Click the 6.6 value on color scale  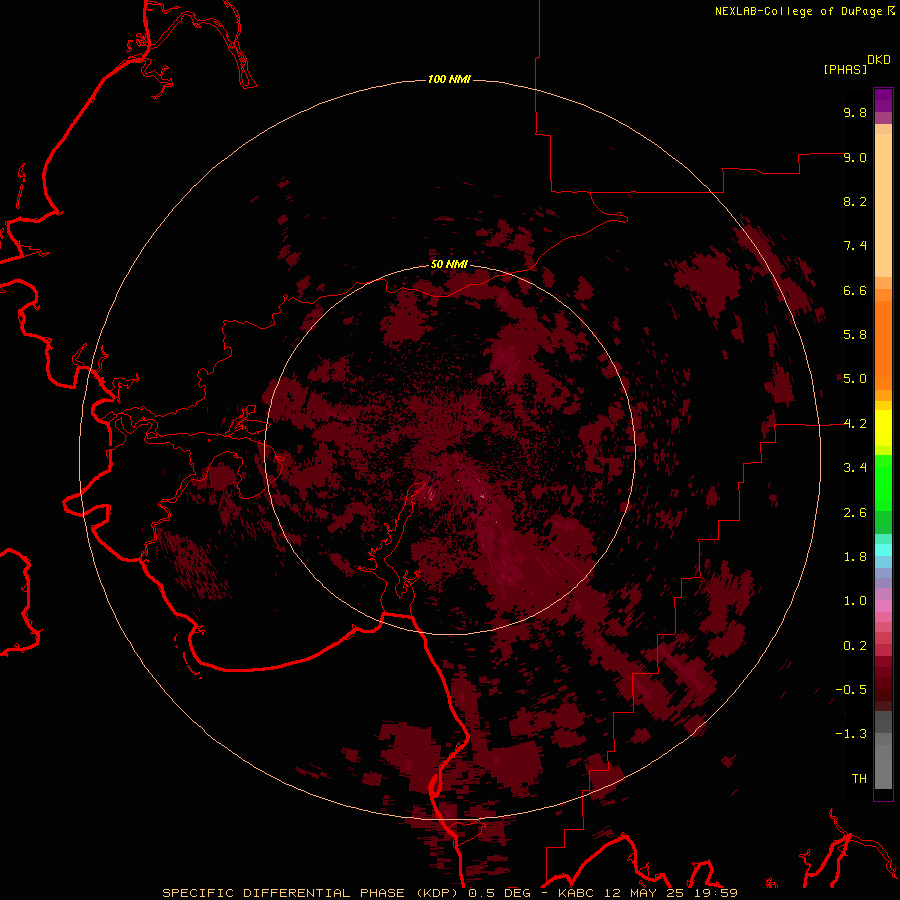click(x=855, y=290)
